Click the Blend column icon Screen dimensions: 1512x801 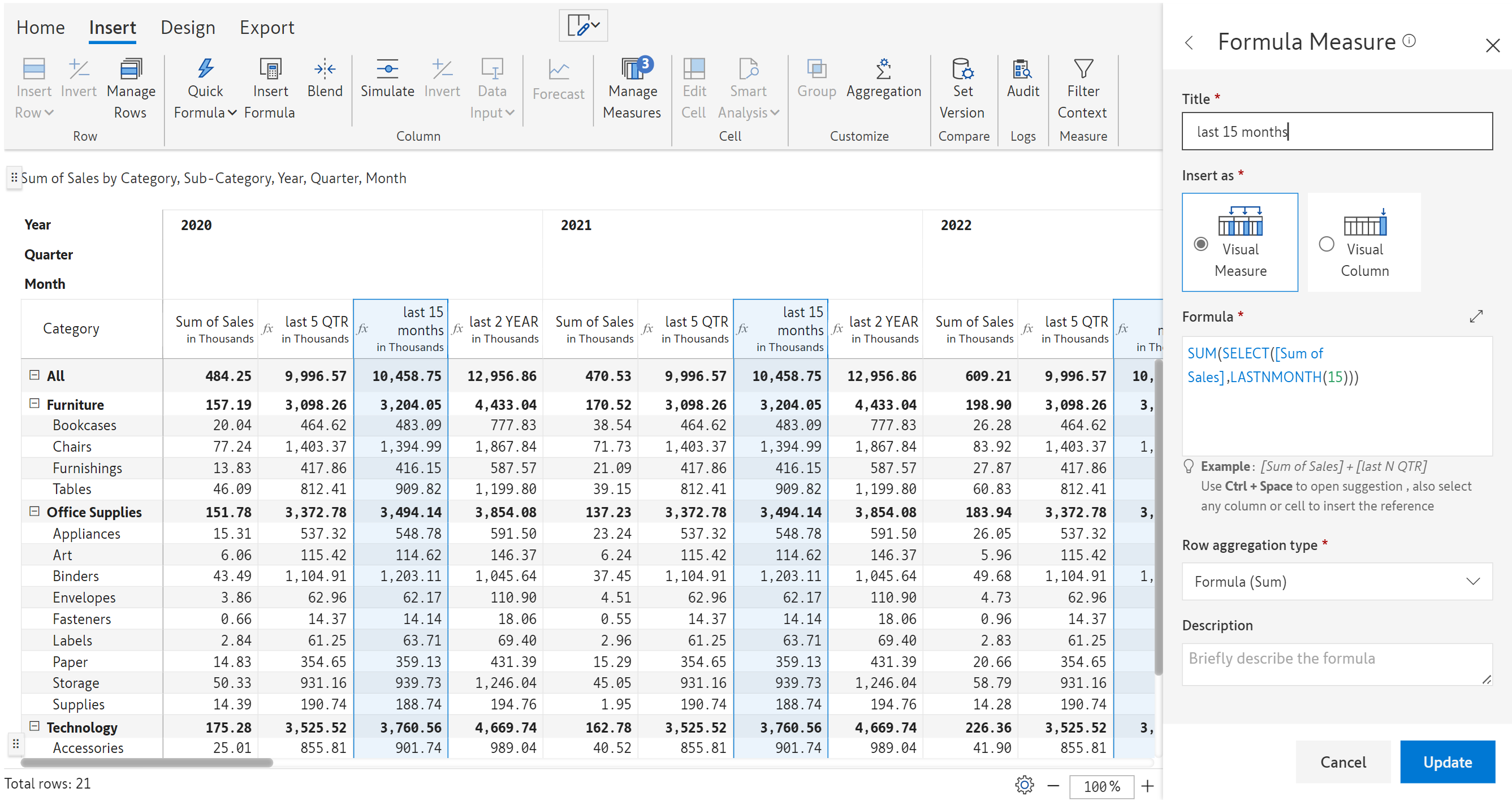tap(324, 69)
